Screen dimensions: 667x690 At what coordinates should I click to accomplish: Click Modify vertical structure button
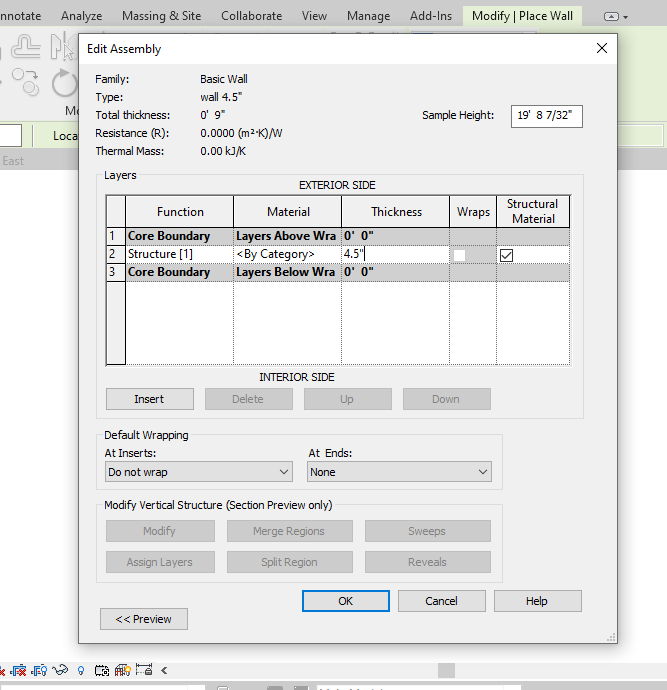click(x=160, y=531)
